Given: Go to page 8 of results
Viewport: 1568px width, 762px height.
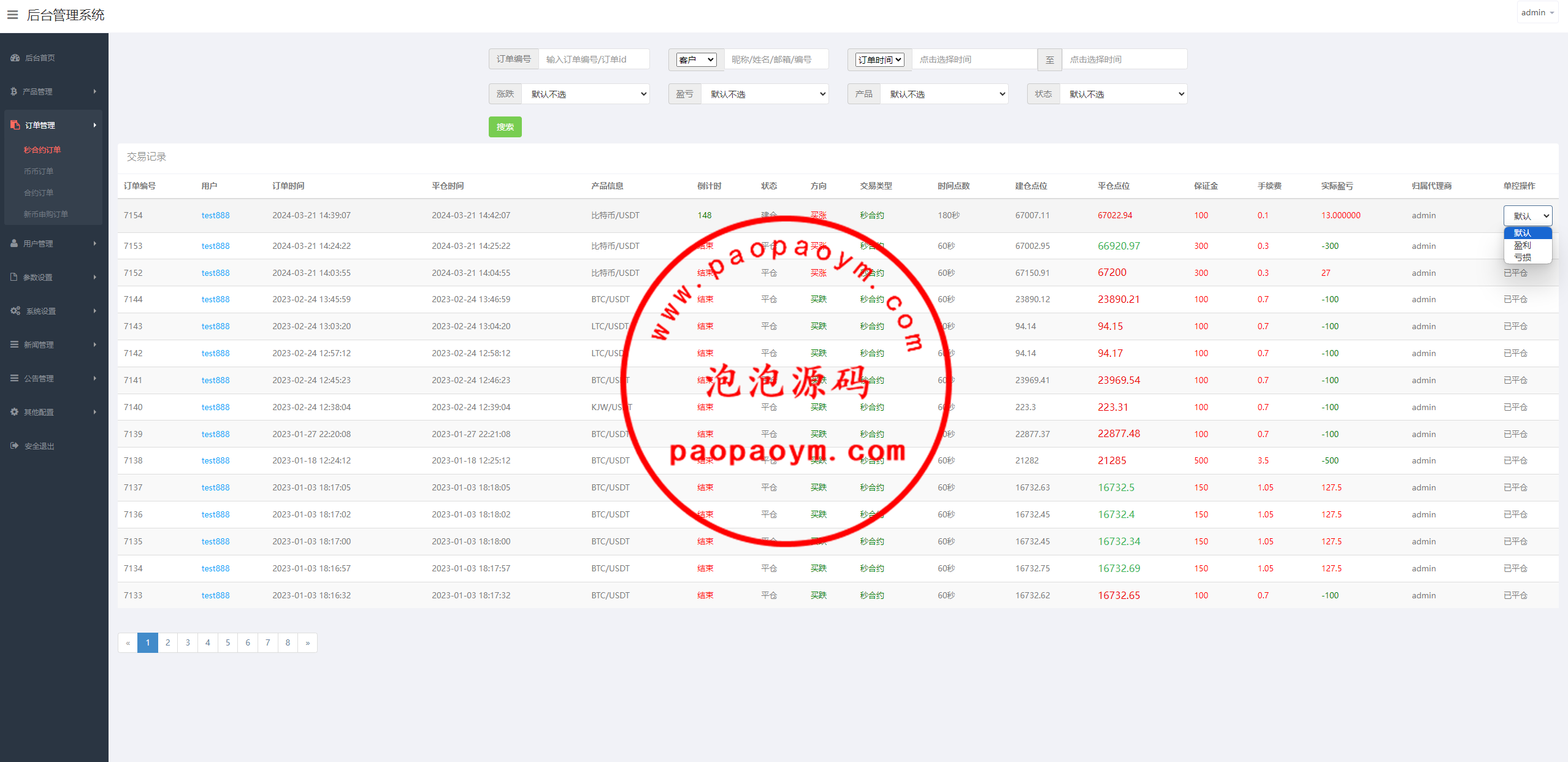Looking at the screenshot, I should pyautogui.click(x=288, y=642).
